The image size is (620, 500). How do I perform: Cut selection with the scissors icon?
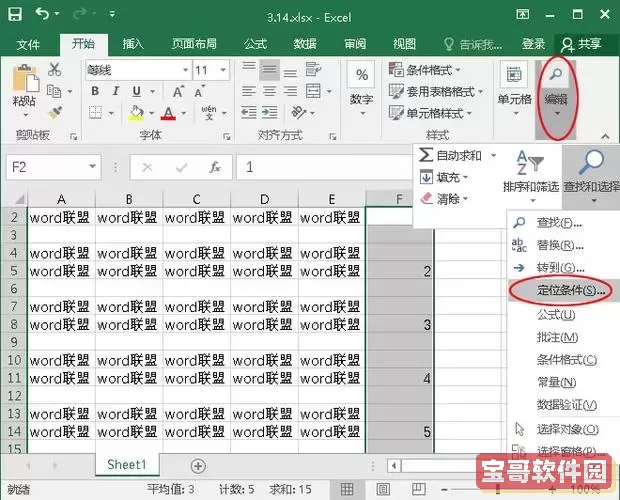(55, 70)
